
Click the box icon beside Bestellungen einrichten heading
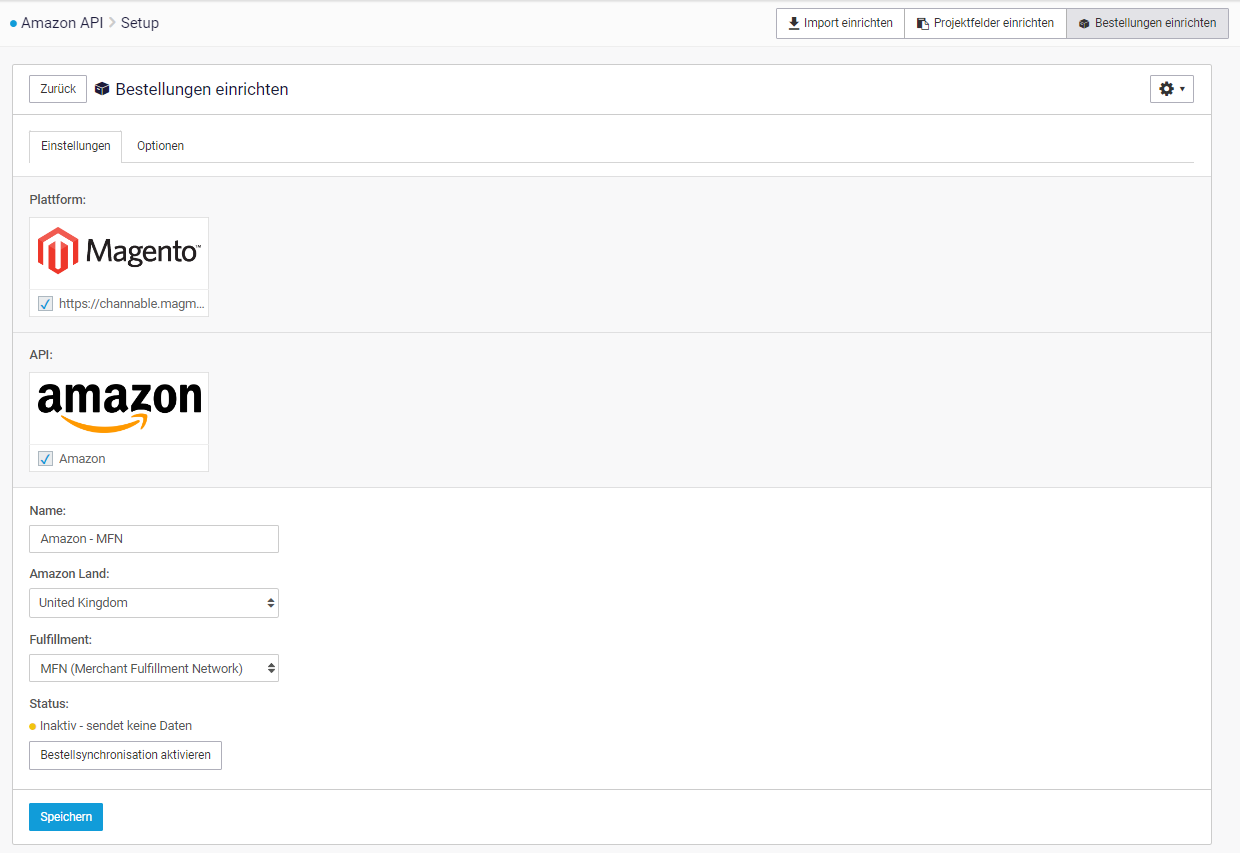102,89
